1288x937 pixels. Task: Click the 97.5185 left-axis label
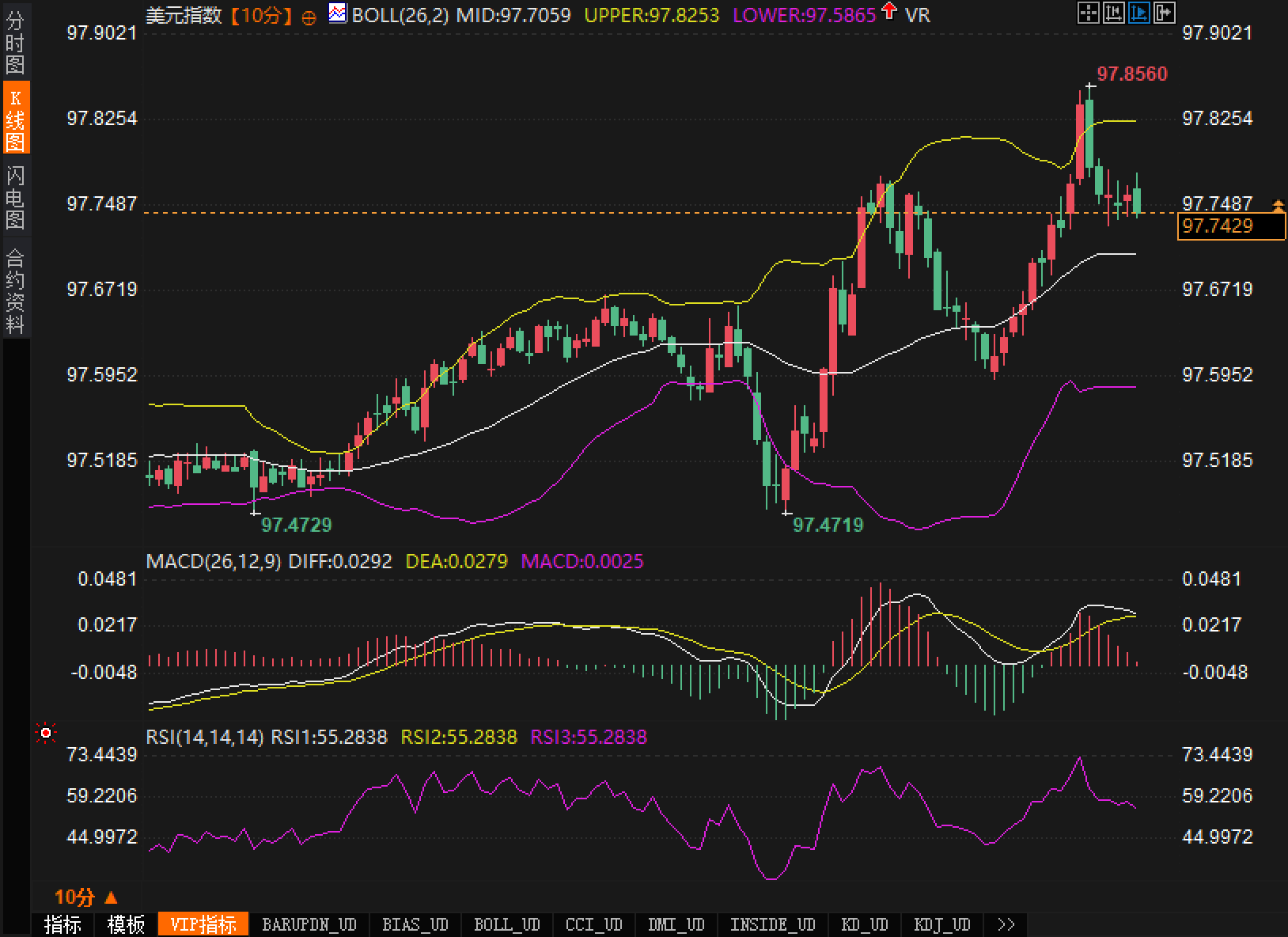pos(102,461)
